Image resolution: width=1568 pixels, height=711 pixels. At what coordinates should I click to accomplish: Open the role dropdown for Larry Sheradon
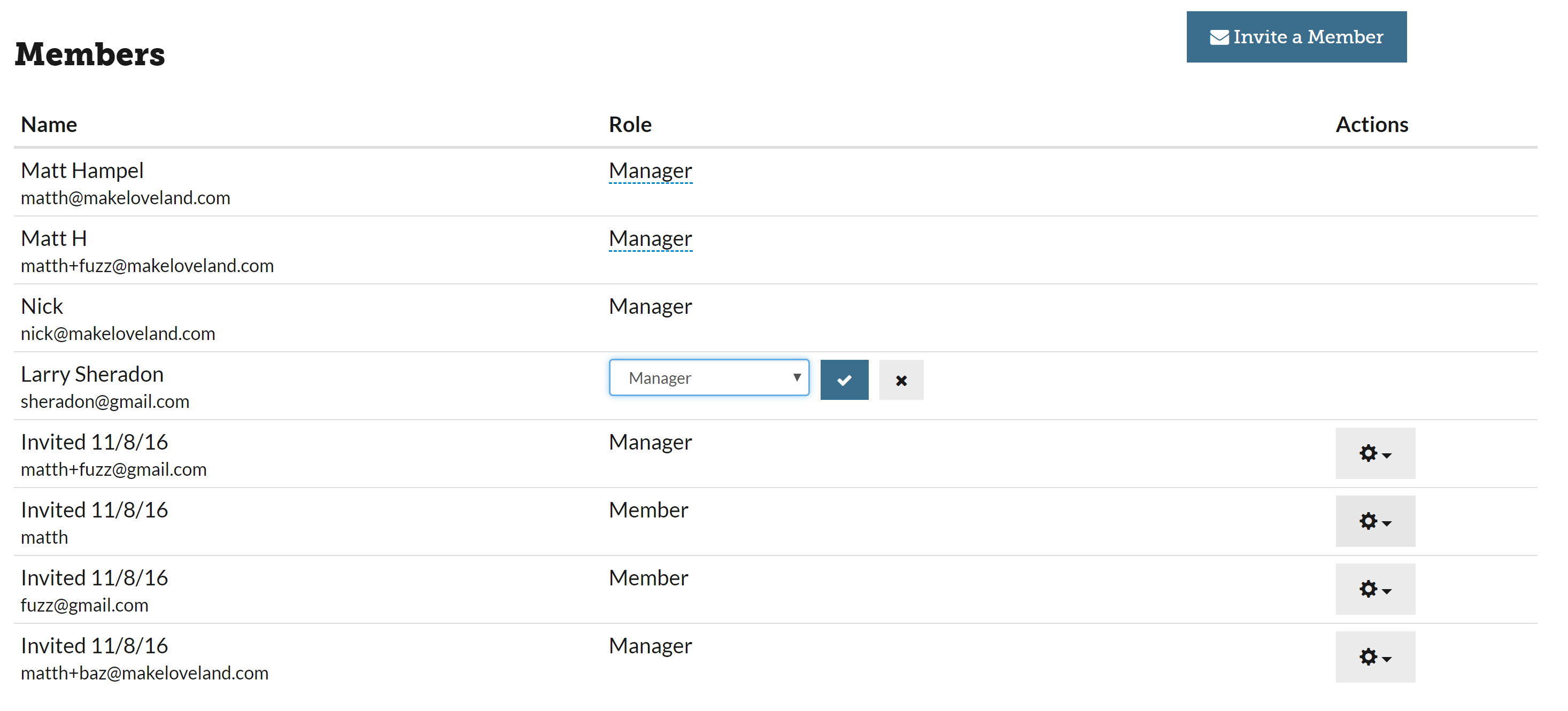click(x=709, y=377)
